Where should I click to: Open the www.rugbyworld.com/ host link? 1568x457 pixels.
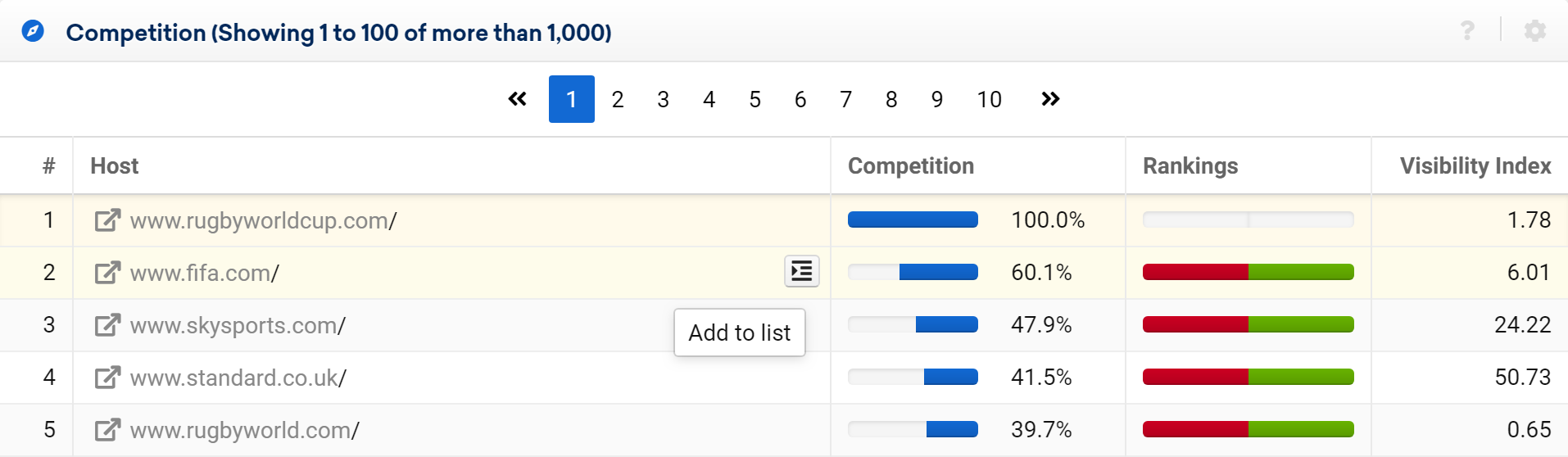click(x=244, y=430)
